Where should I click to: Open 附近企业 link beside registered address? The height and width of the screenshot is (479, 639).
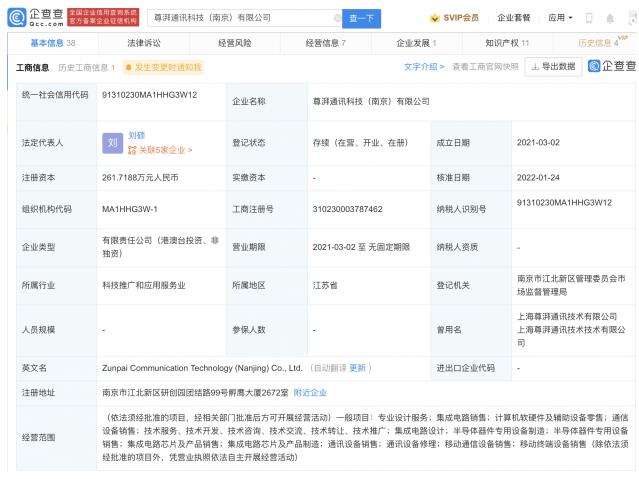pyautogui.click(x=310, y=393)
